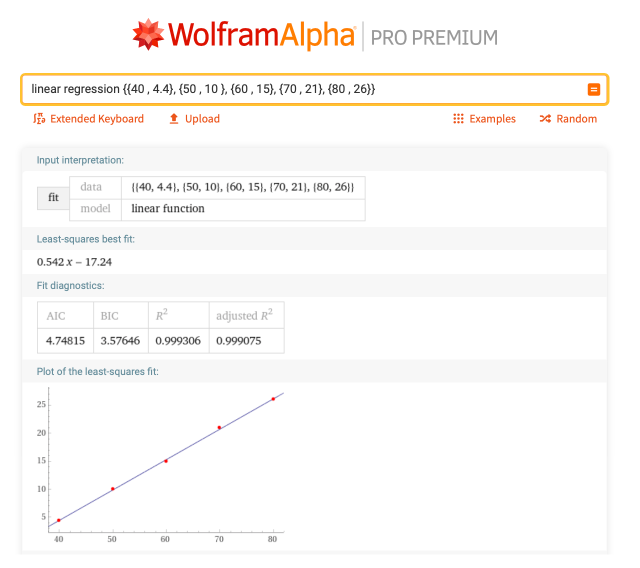Click the Extended Keyboard icon
640x568 pixels.
pos(39,119)
